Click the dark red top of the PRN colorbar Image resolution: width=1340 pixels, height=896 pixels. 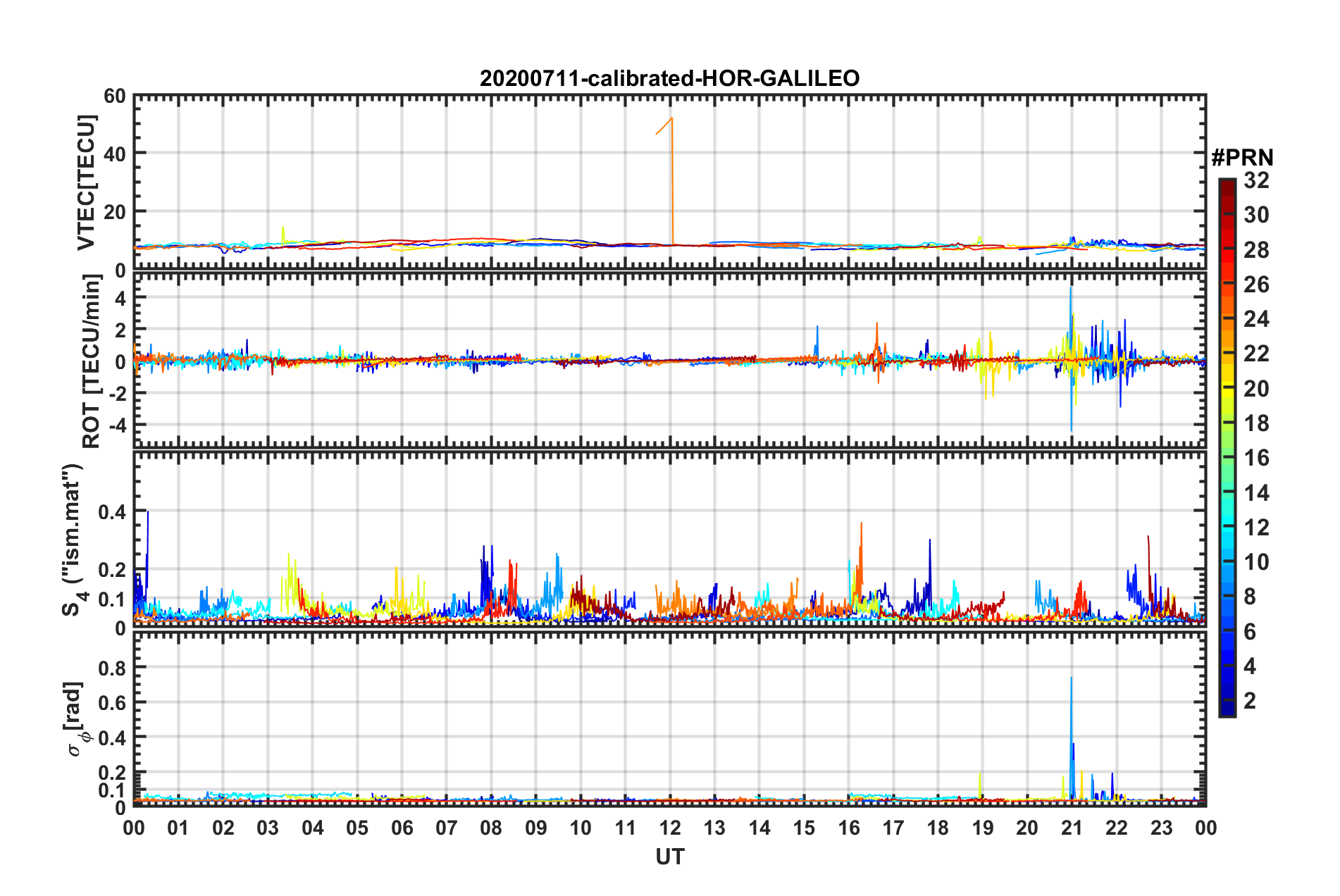click(1227, 185)
